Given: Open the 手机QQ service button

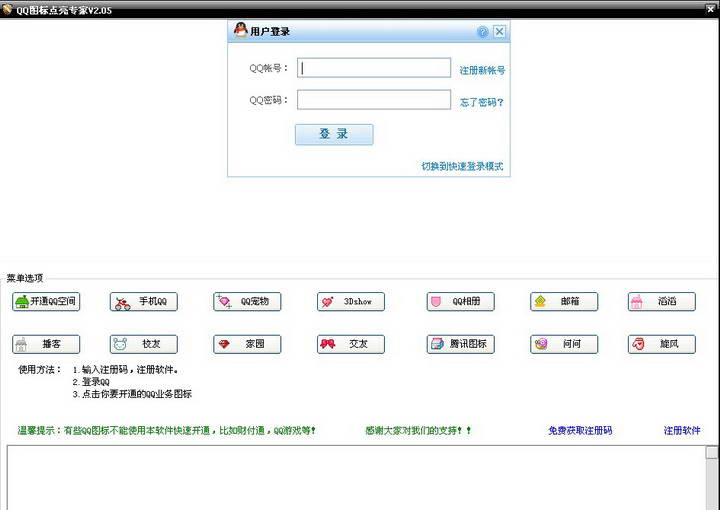Looking at the screenshot, I should coord(144,302).
